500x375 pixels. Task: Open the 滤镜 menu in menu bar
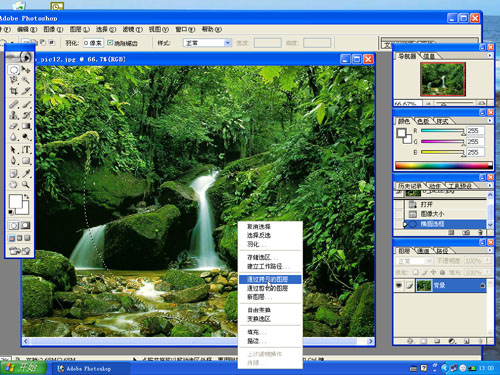pos(132,29)
